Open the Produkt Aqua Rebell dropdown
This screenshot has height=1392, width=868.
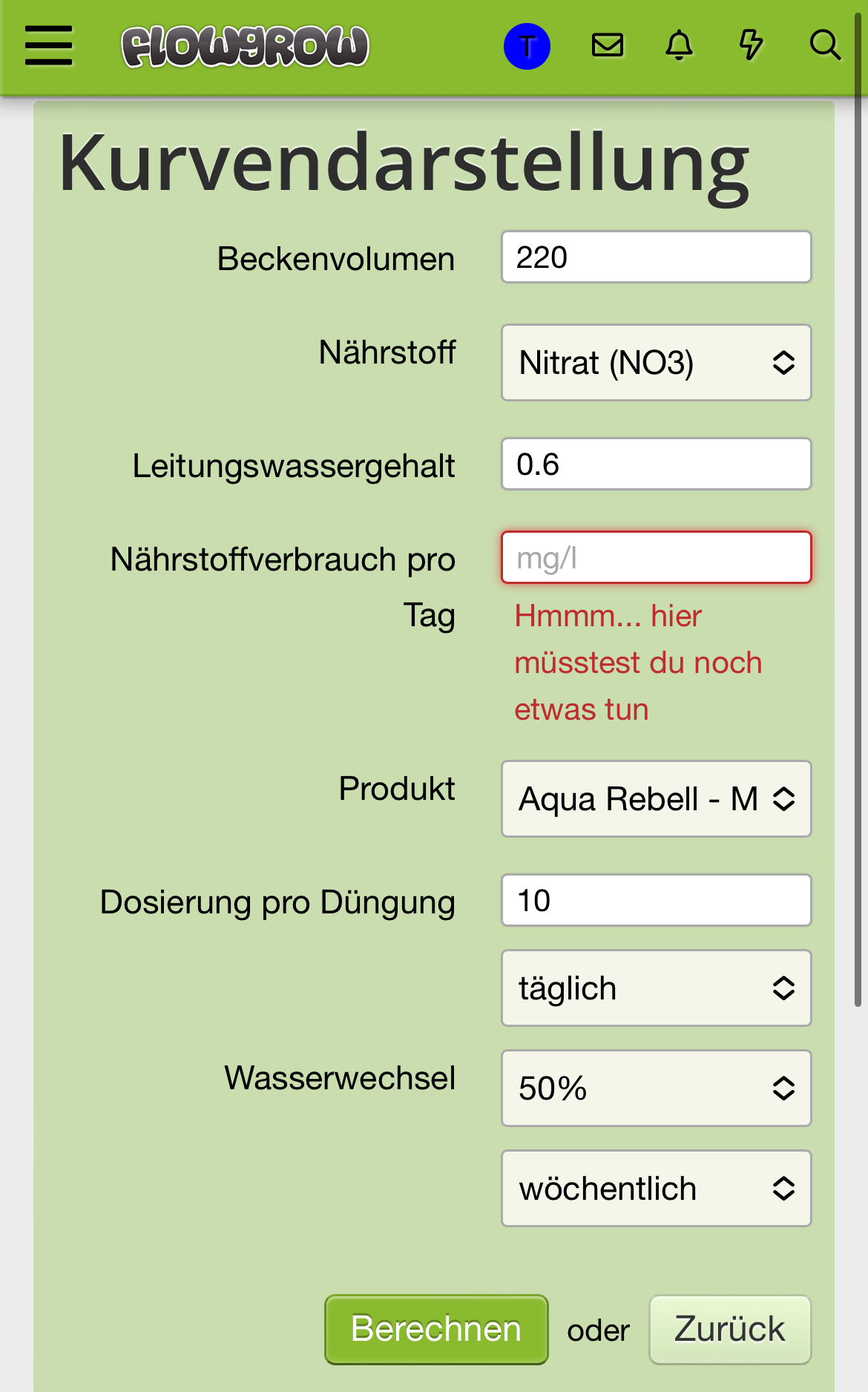pos(657,799)
